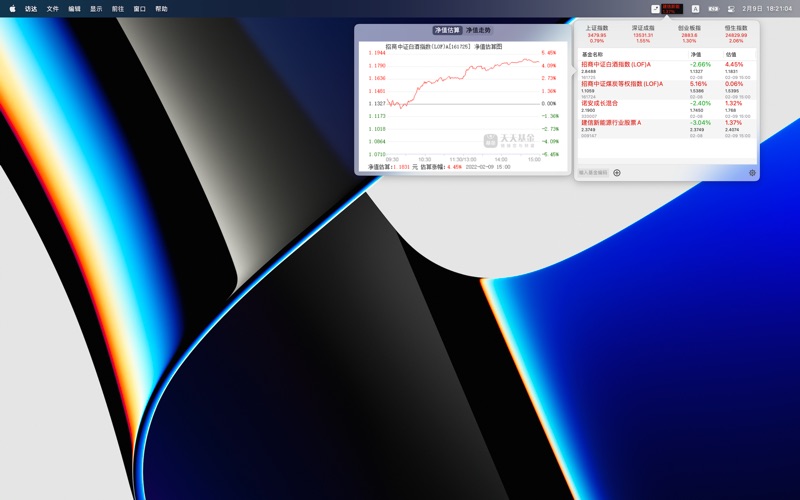Click the 净值估算 1.1831 元 footer text
This screenshot has height=500, width=800.
[x=392, y=167]
